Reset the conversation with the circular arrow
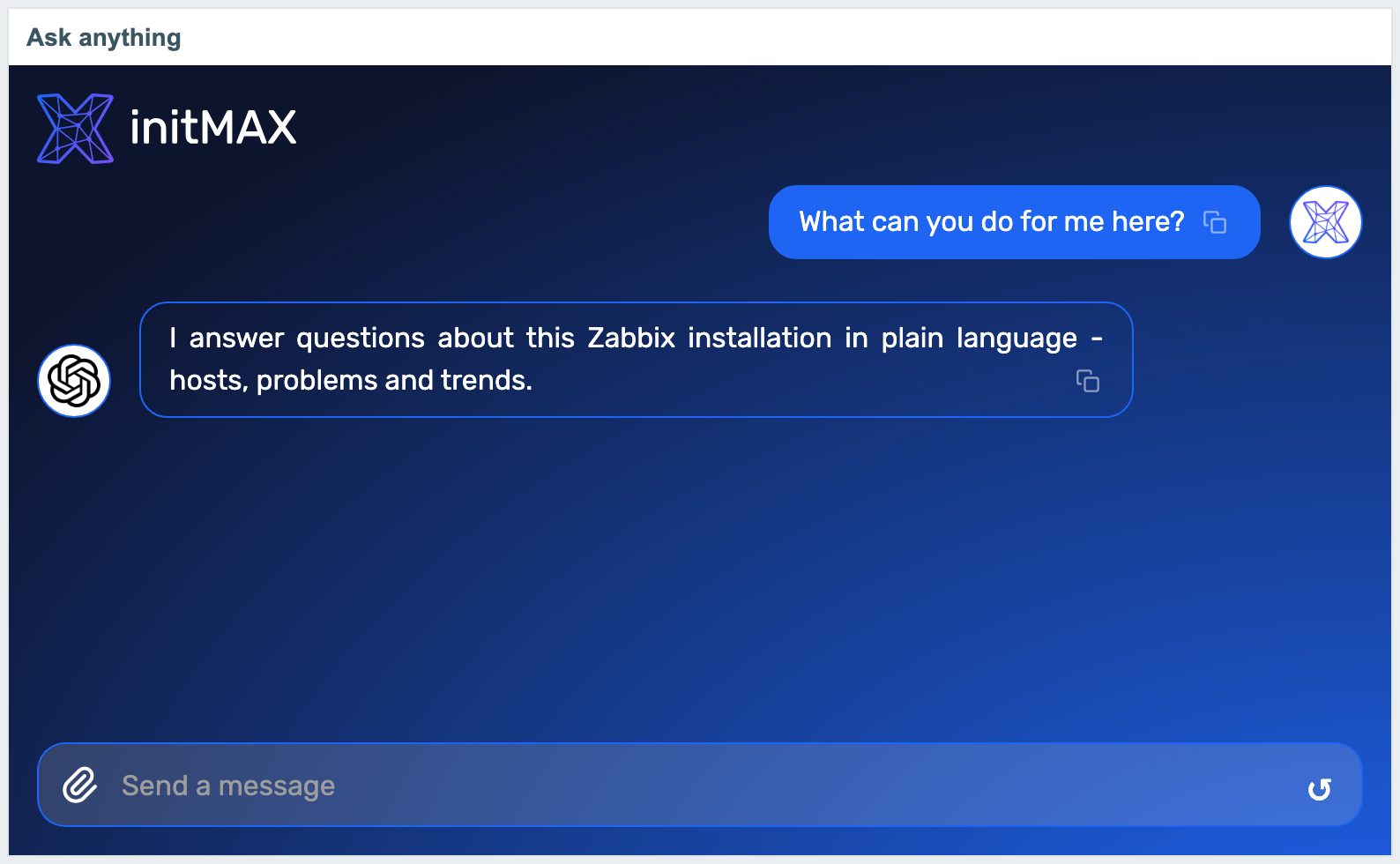 click(1319, 789)
